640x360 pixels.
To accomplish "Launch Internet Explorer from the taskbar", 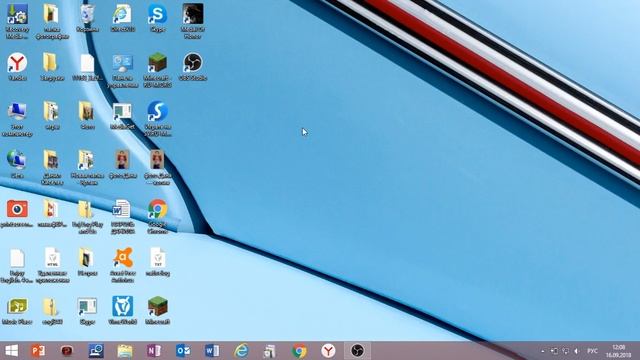I will tap(241, 351).
